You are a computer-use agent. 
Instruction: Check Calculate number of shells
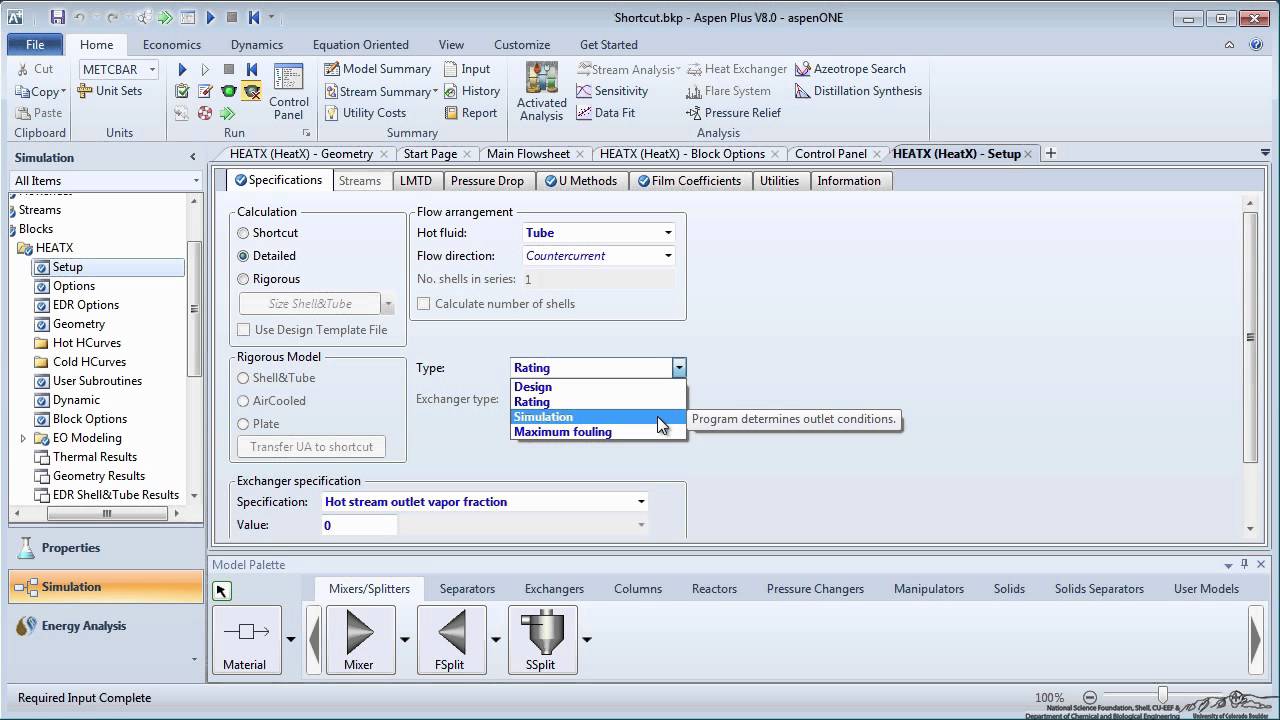[x=424, y=304]
